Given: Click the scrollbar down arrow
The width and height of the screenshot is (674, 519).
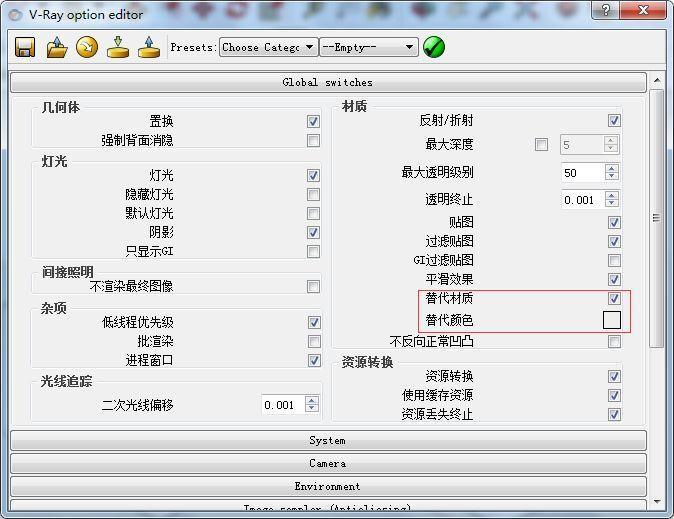Looking at the screenshot, I should (657, 501).
